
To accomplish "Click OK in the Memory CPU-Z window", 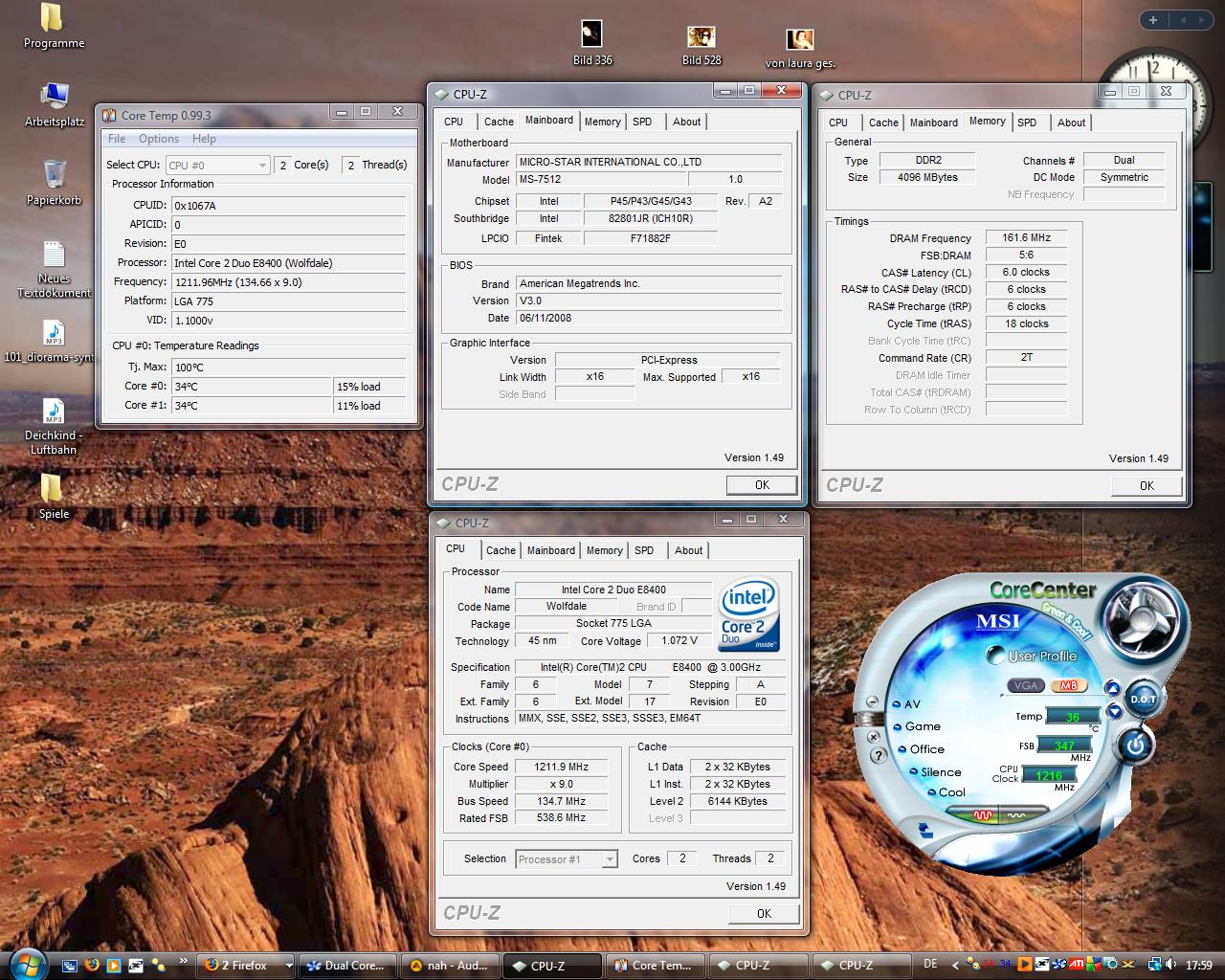I will point(1147,486).
